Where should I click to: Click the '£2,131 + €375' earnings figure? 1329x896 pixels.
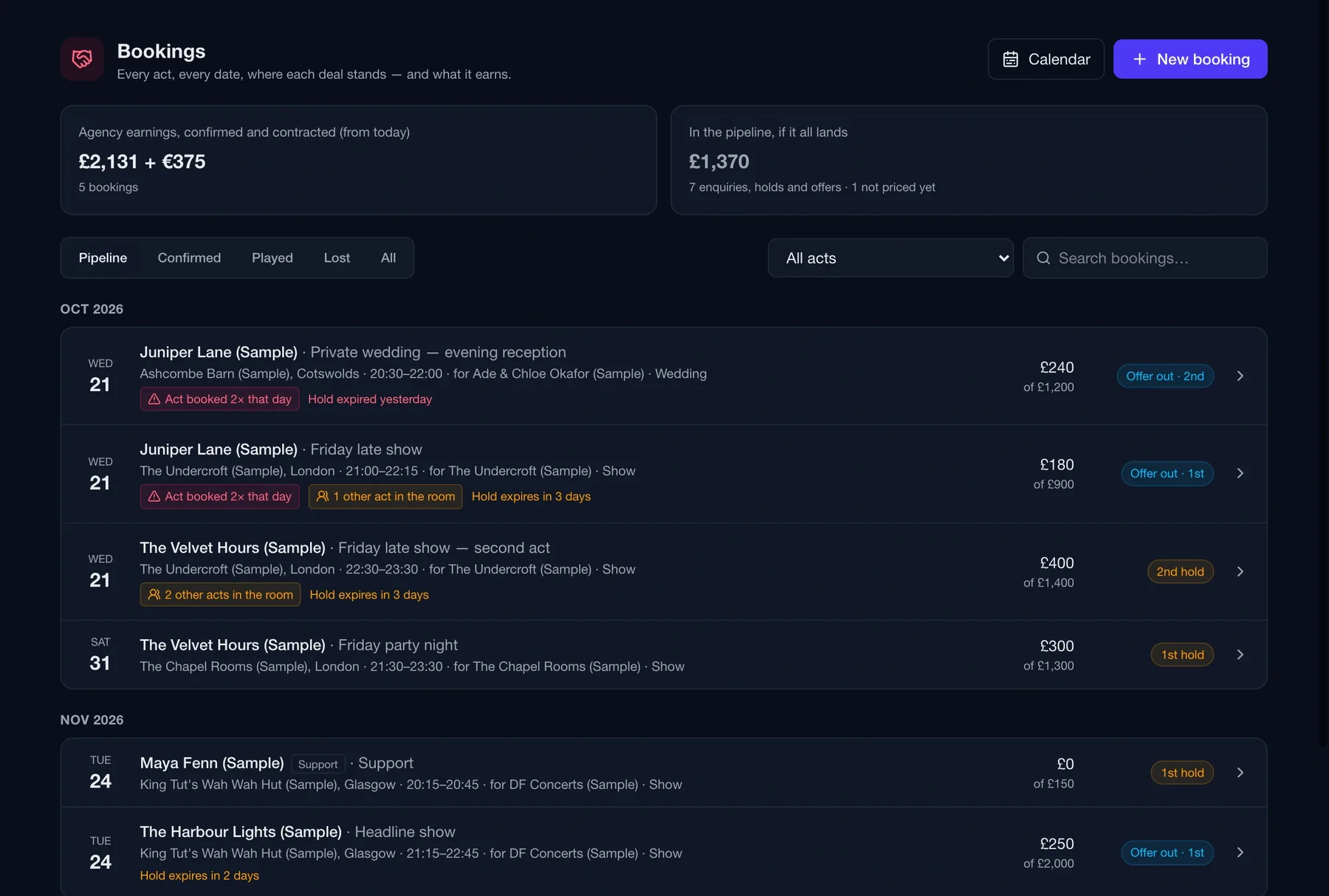[x=142, y=162]
